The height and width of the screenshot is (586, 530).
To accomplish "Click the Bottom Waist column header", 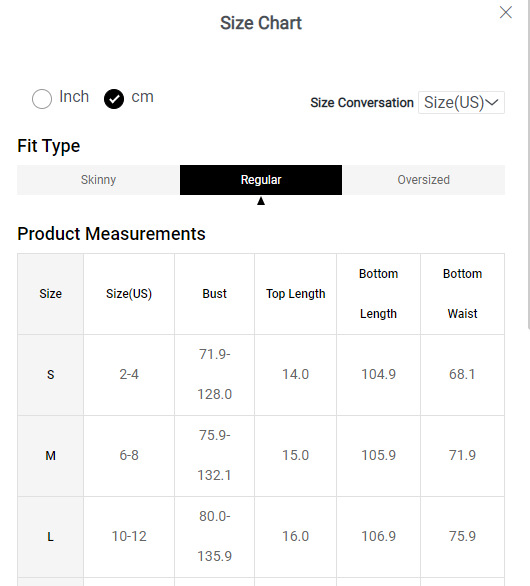I will 462,294.
